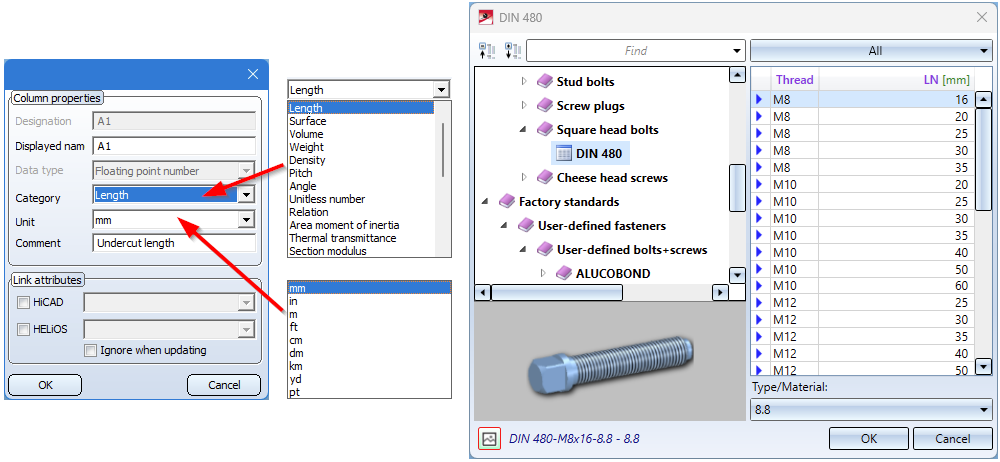Select Volume in the category list
1000x462 pixels.
306,134
